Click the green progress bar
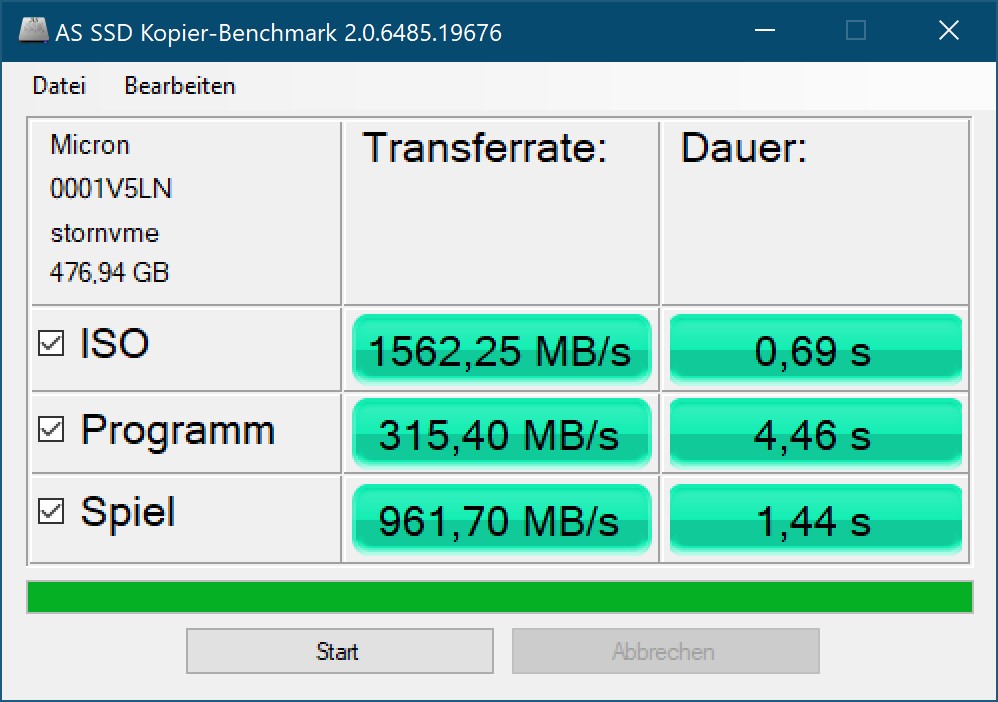 [499, 597]
